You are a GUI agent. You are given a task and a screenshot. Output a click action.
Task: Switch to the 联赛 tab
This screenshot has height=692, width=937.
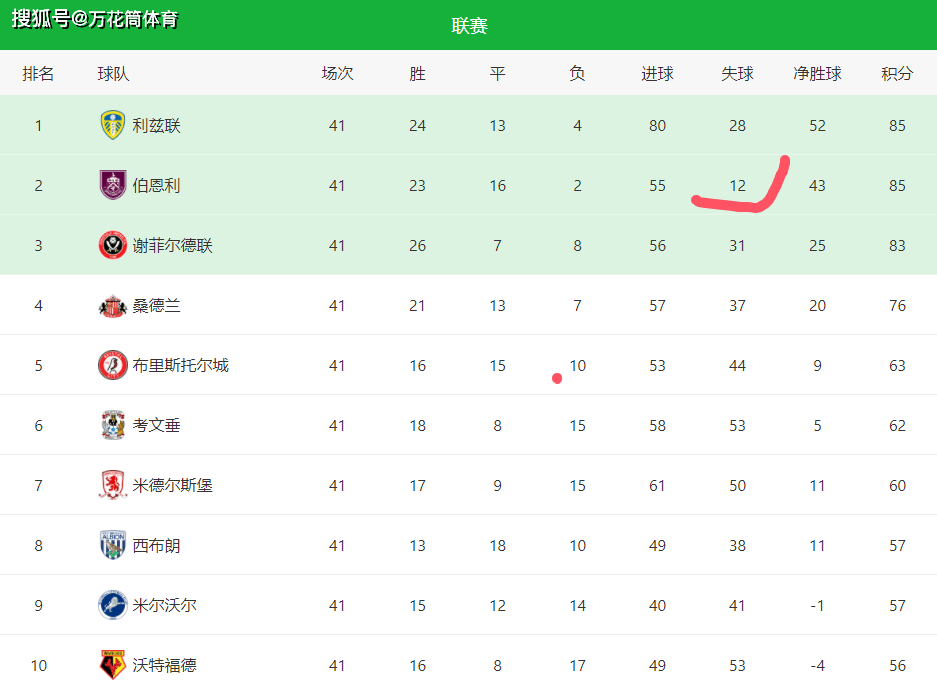[x=469, y=26]
